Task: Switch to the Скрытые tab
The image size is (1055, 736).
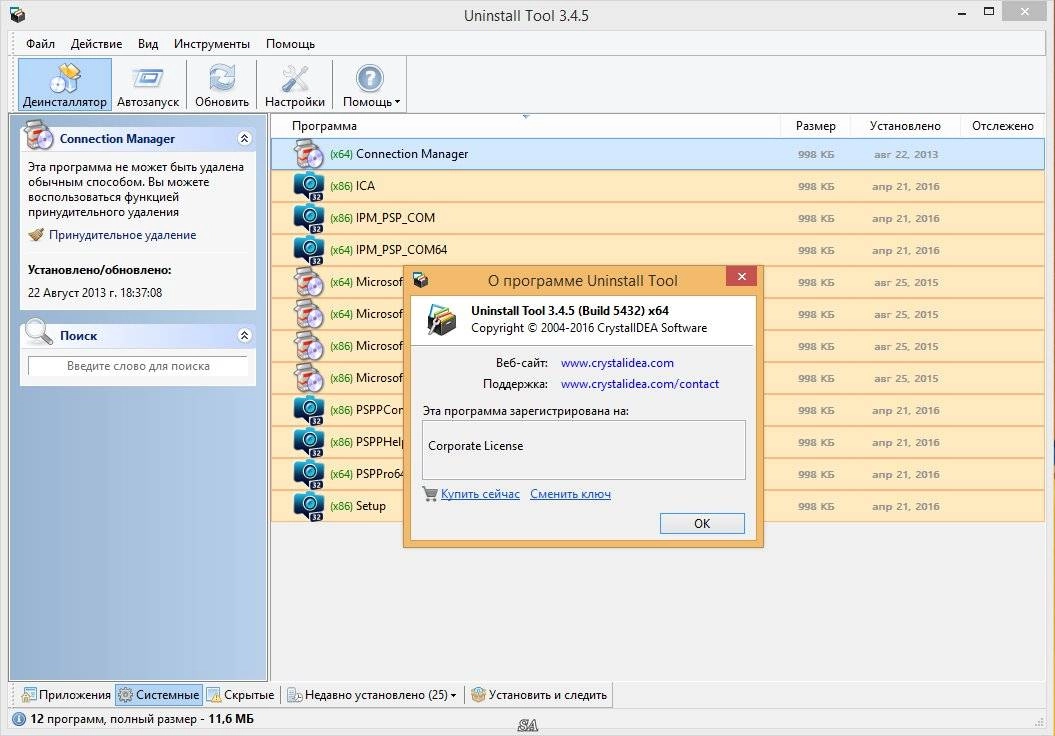Action: coord(241,695)
